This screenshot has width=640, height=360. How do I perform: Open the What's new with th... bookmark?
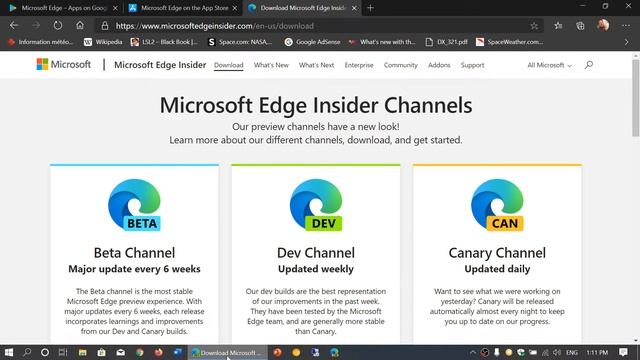pos(382,42)
